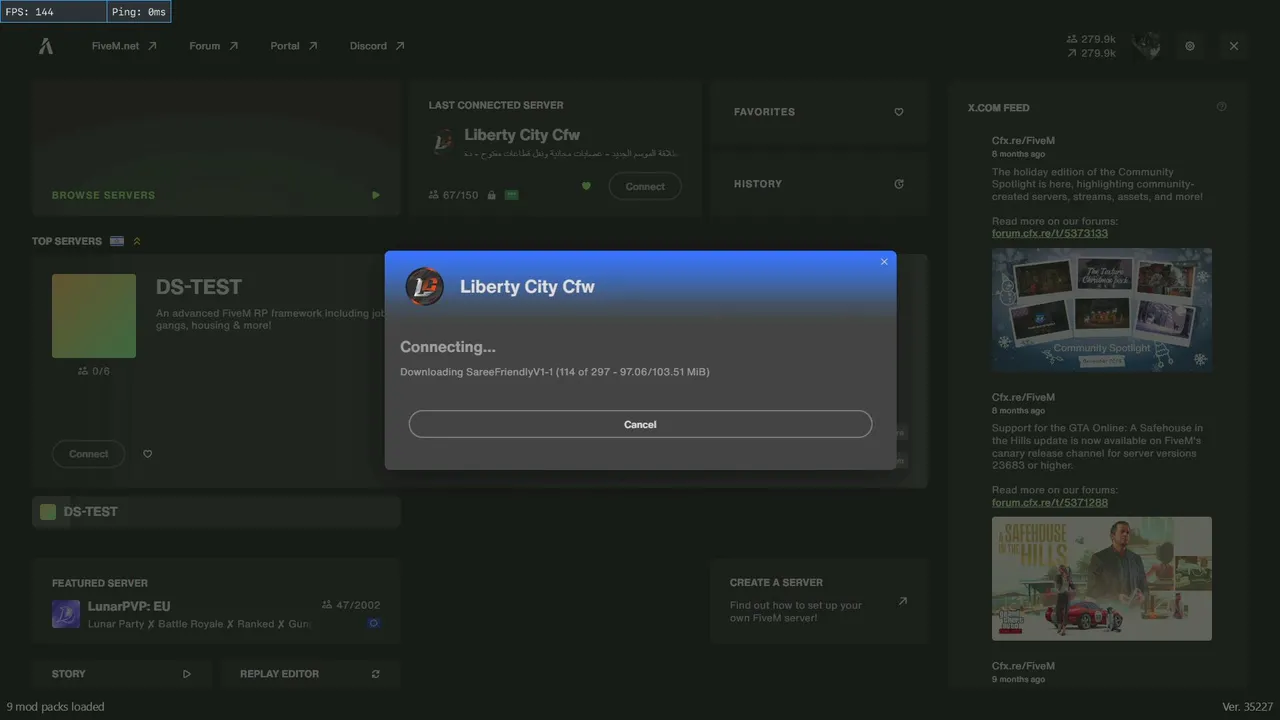Click the "Downloading SareeFriendlyV1-1" progress text

555,372
